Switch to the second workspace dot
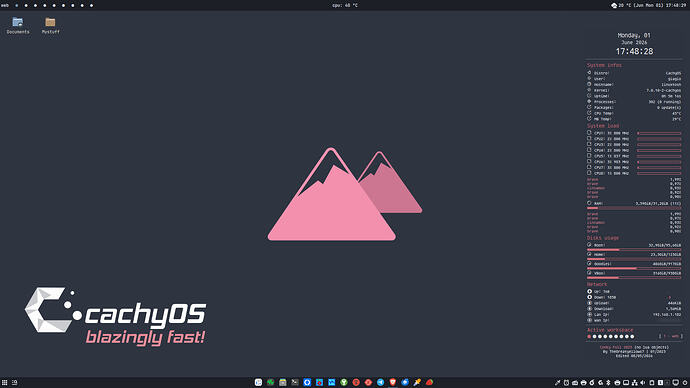Image resolution: width=690 pixels, height=388 pixels. (x=26, y=6)
